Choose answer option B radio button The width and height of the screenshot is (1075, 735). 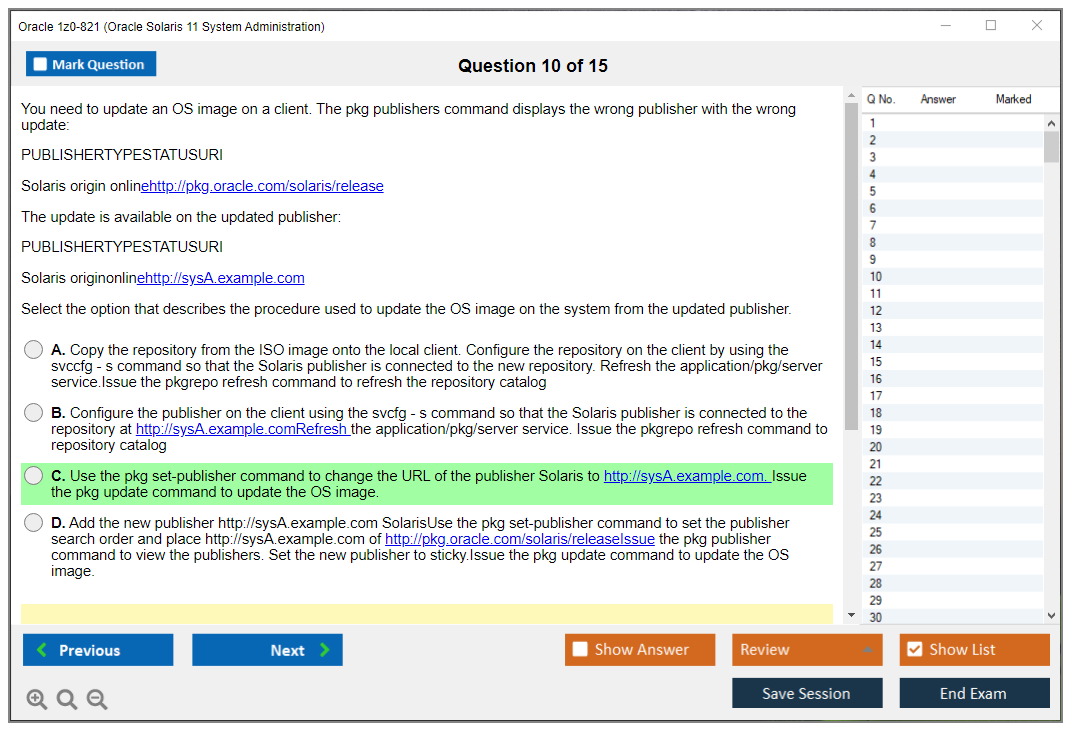[x=34, y=413]
